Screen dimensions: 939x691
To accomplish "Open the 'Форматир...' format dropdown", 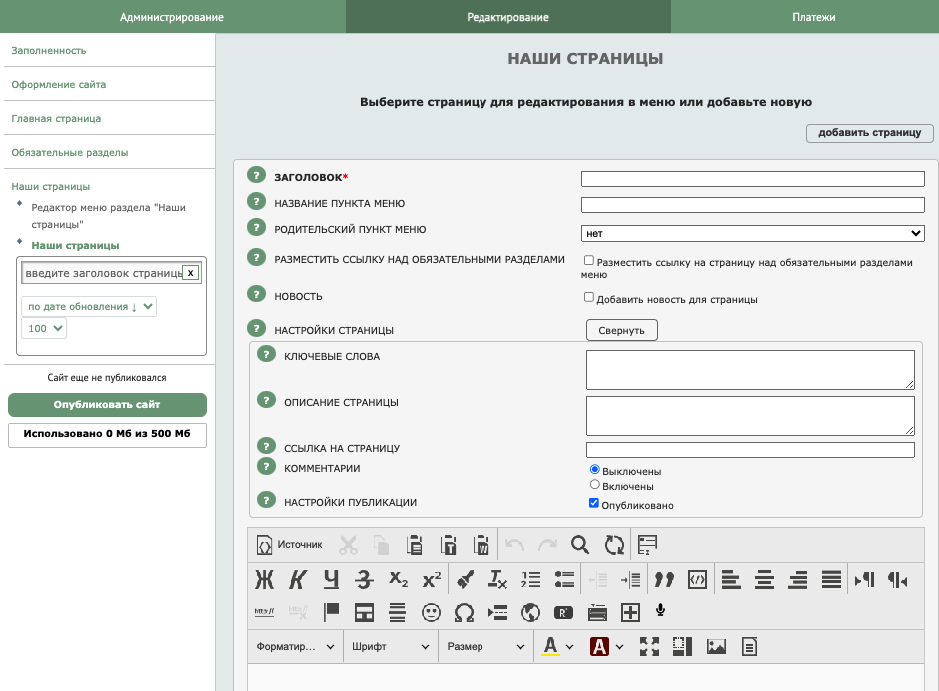I will [x=295, y=646].
